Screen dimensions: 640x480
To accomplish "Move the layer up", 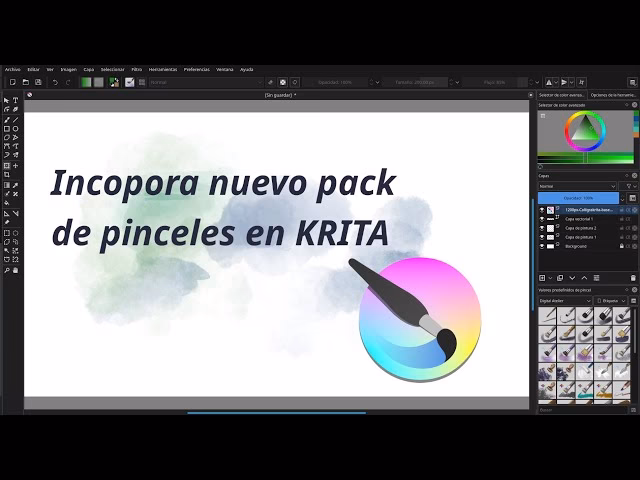I will point(584,278).
